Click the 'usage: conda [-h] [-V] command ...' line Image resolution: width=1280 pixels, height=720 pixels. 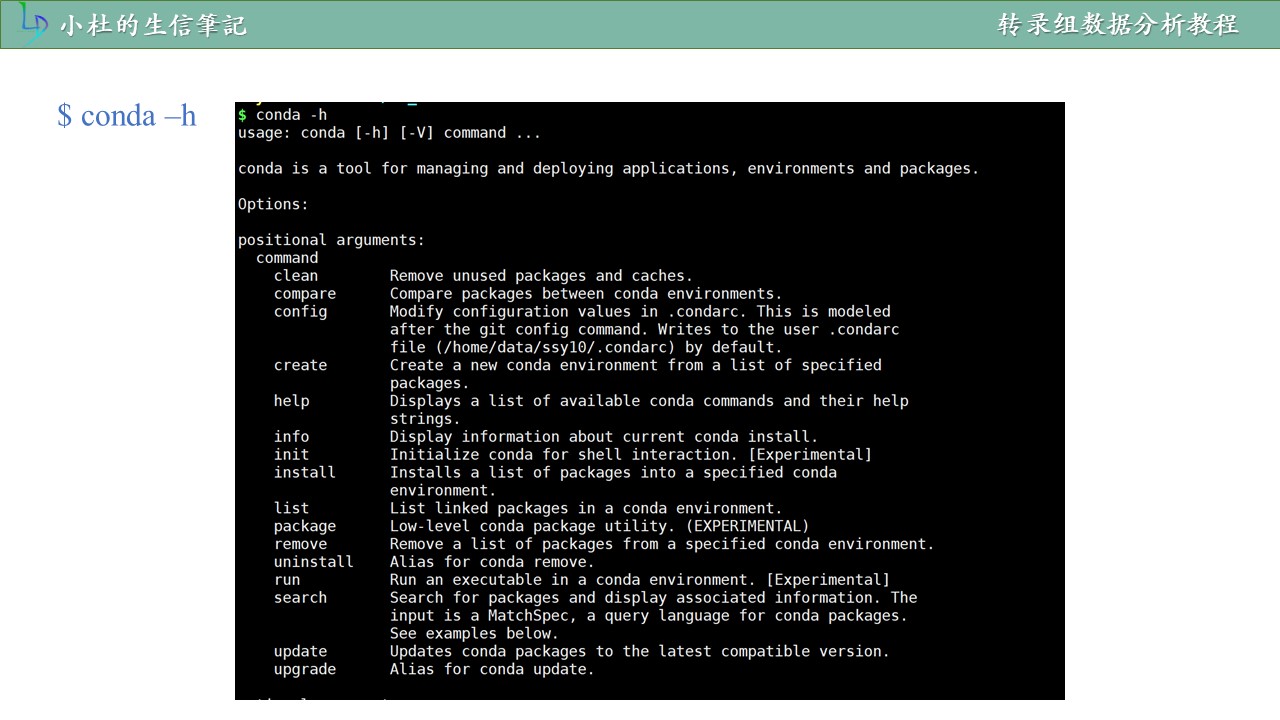(388, 133)
